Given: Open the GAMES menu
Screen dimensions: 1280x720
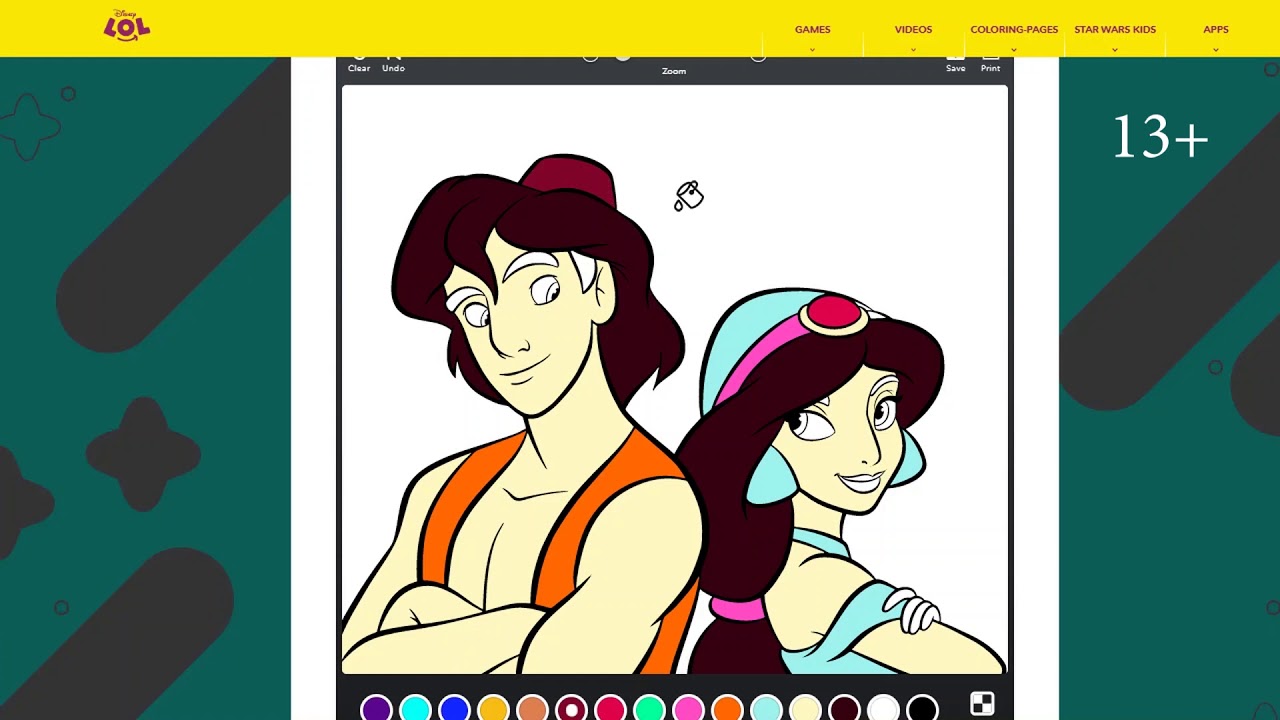Looking at the screenshot, I should click(812, 29).
